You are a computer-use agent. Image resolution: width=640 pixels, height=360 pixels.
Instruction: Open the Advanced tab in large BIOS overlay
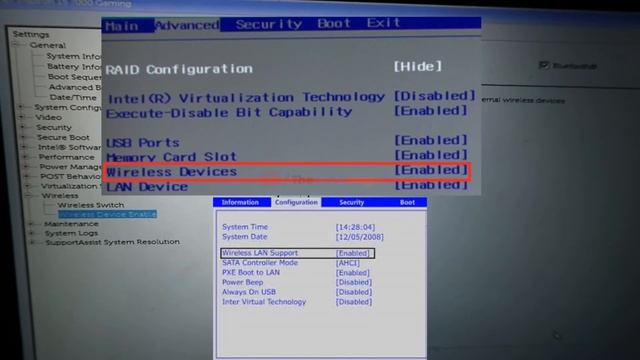pos(187,25)
